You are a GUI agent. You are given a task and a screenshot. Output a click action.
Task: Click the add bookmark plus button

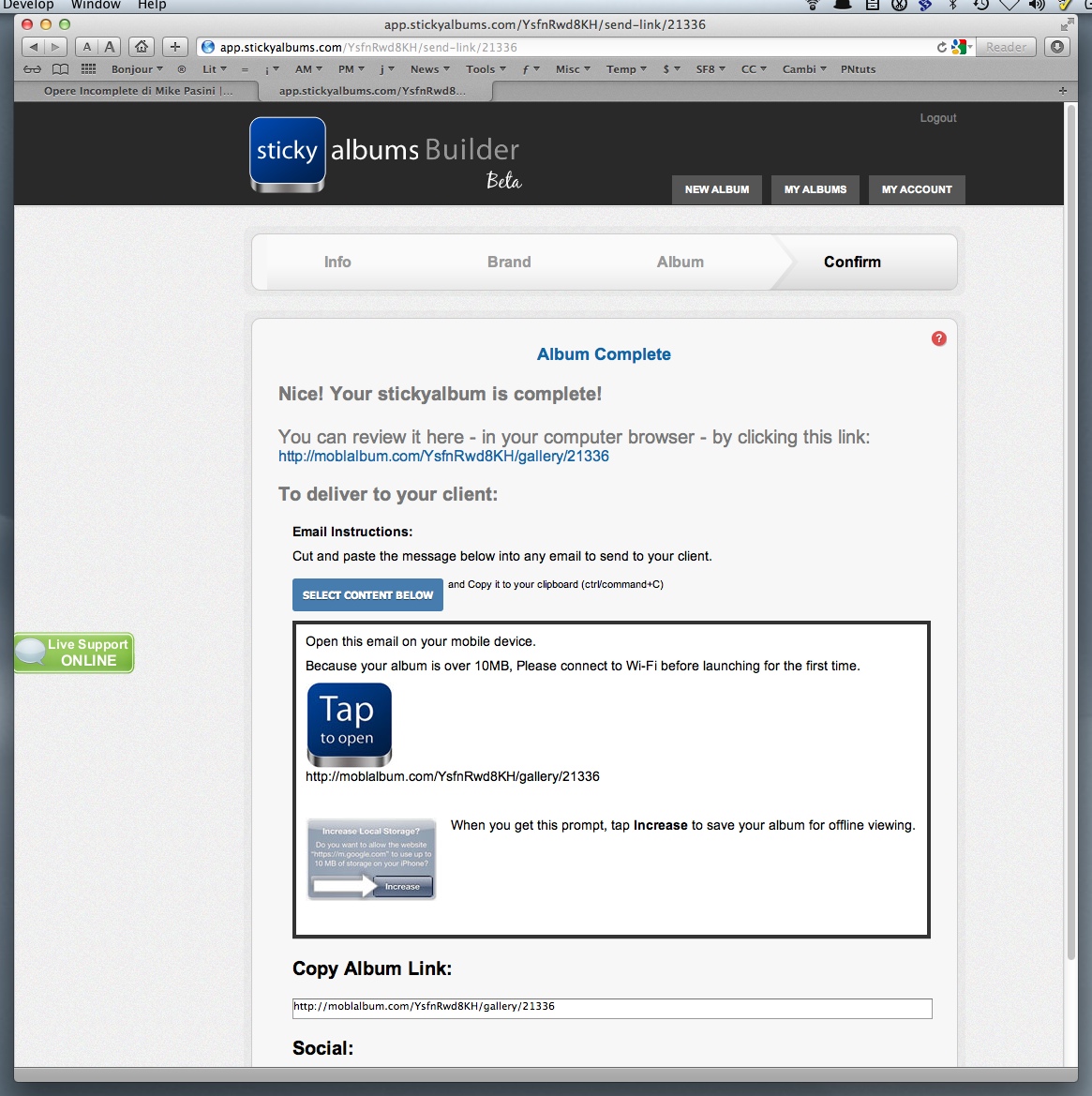tap(175, 47)
